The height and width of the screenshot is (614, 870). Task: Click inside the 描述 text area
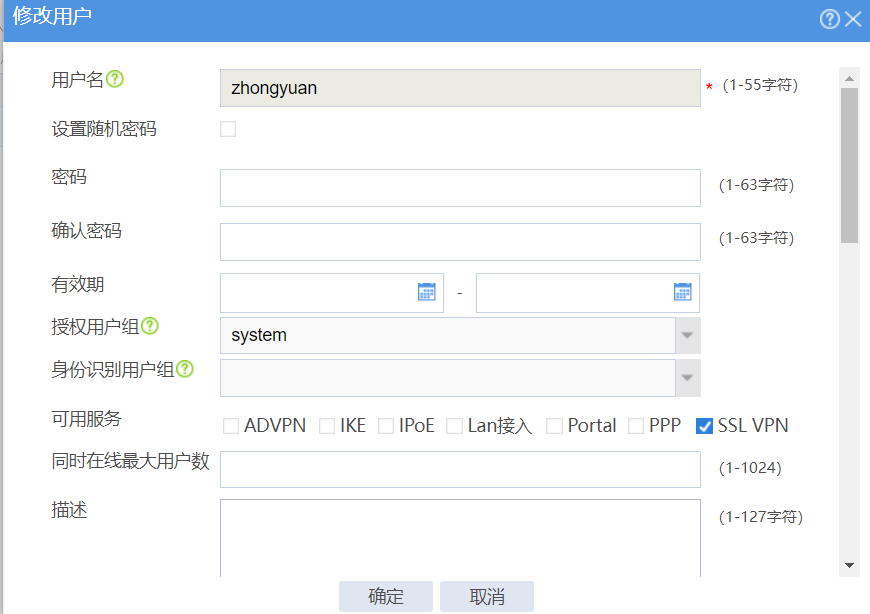(460, 538)
